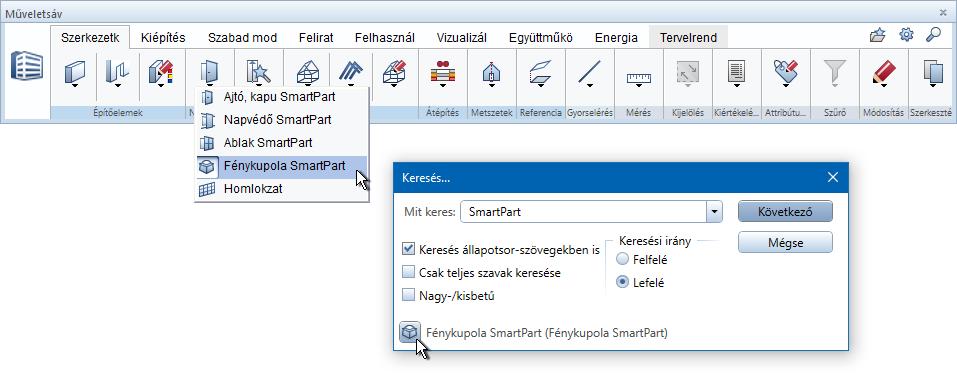This screenshot has height=374, width=957.
Task: Open the Kiértékelés report document tool
Action: (737, 73)
